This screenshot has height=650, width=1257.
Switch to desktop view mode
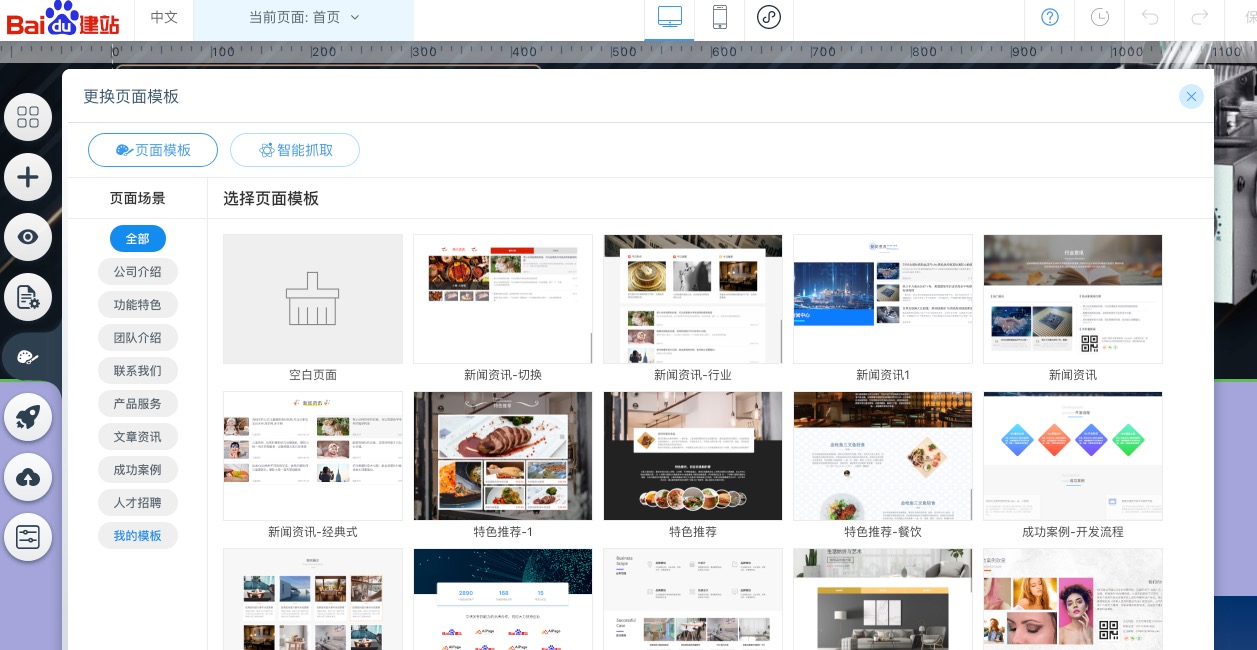[669, 17]
